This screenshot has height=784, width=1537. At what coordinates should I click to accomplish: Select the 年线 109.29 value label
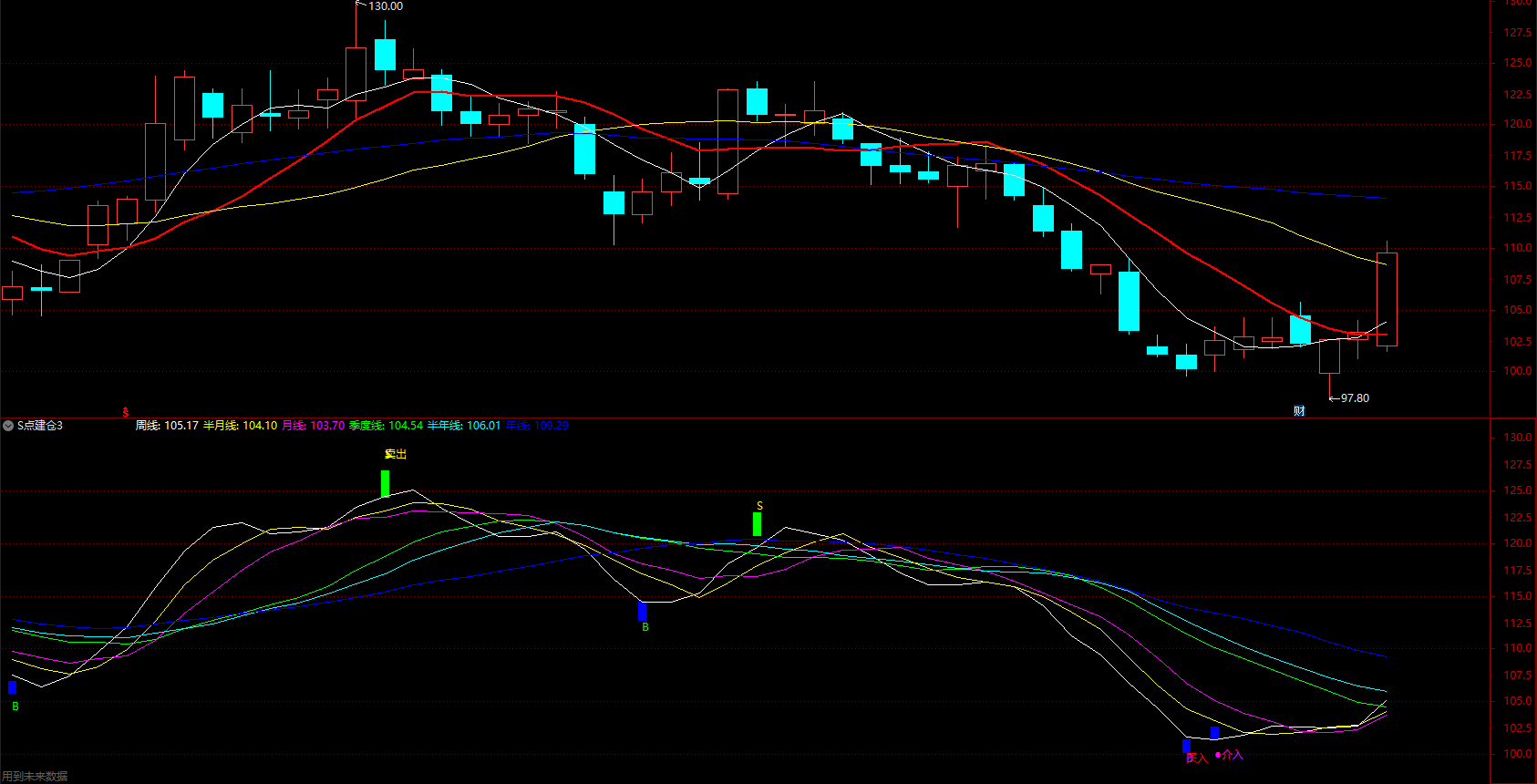tap(537, 426)
